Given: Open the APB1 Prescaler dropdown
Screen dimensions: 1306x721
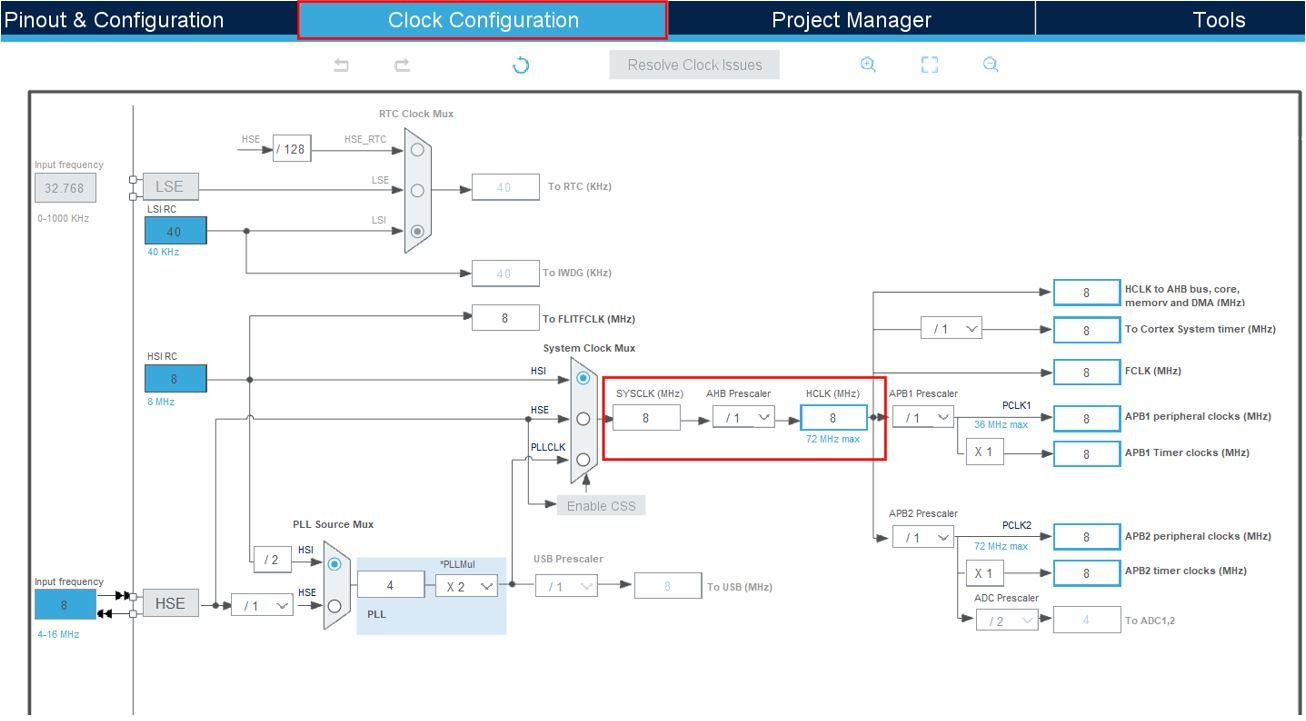Looking at the screenshot, I should 923,417.
